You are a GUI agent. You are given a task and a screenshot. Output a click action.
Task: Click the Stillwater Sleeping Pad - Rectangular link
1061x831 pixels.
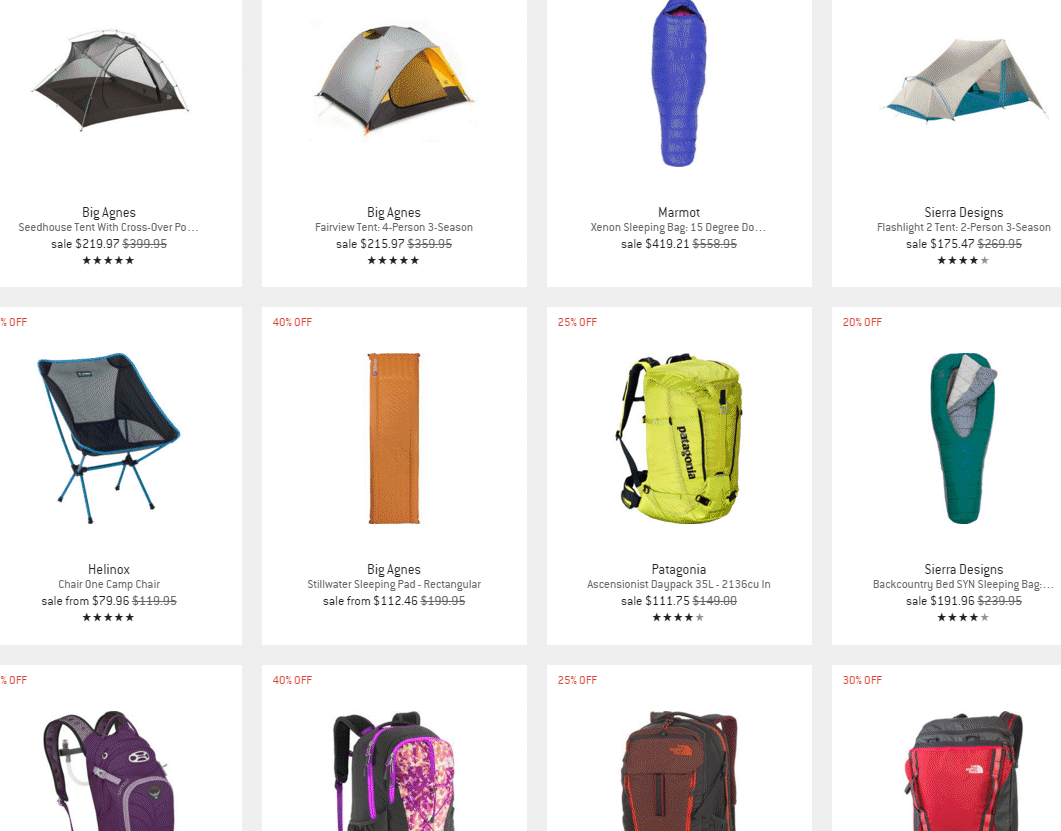[x=394, y=584]
